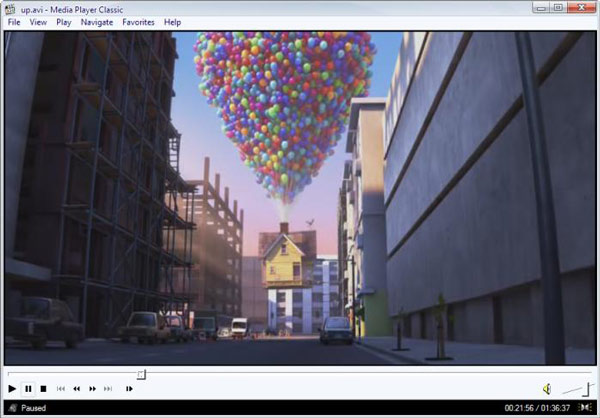The width and height of the screenshot is (600, 418).
Task: Click the paused video frame
Action: 300,198
